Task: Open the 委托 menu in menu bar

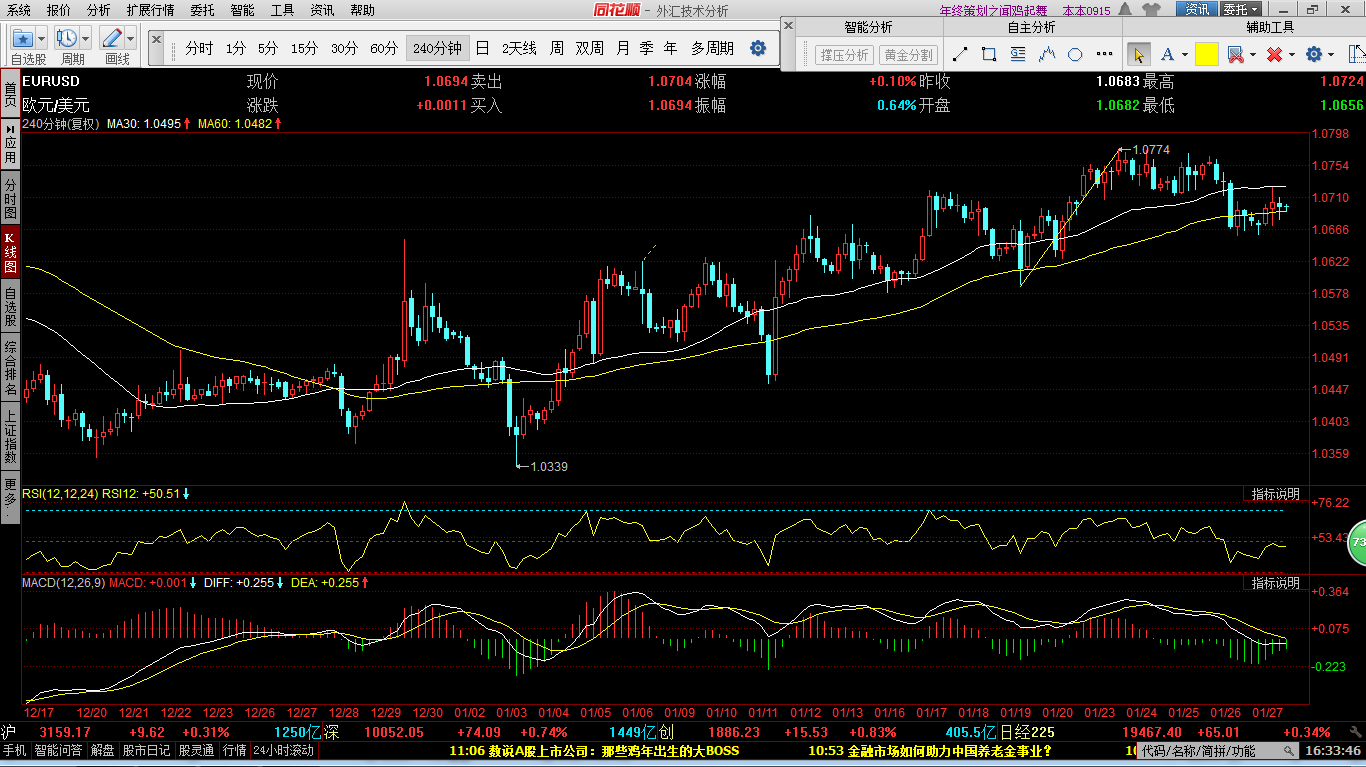Action: (x=202, y=10)
